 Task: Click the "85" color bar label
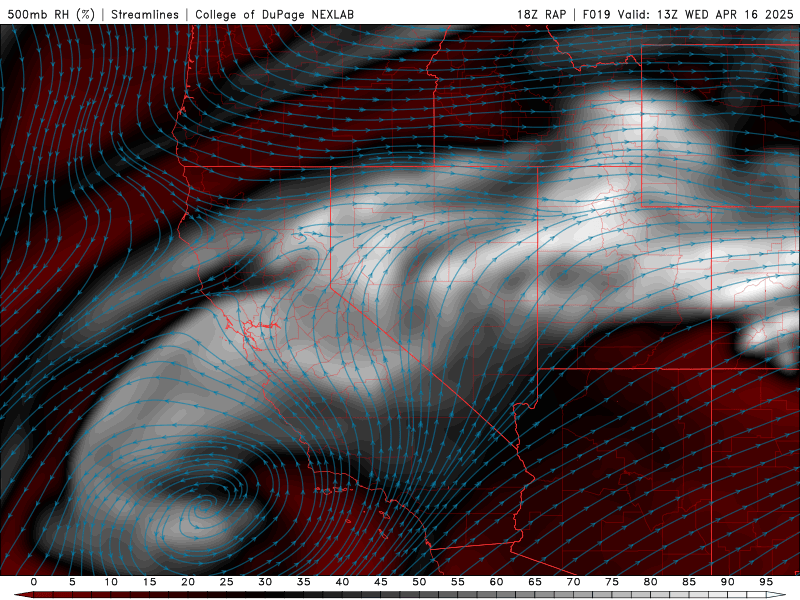point(689,582)
